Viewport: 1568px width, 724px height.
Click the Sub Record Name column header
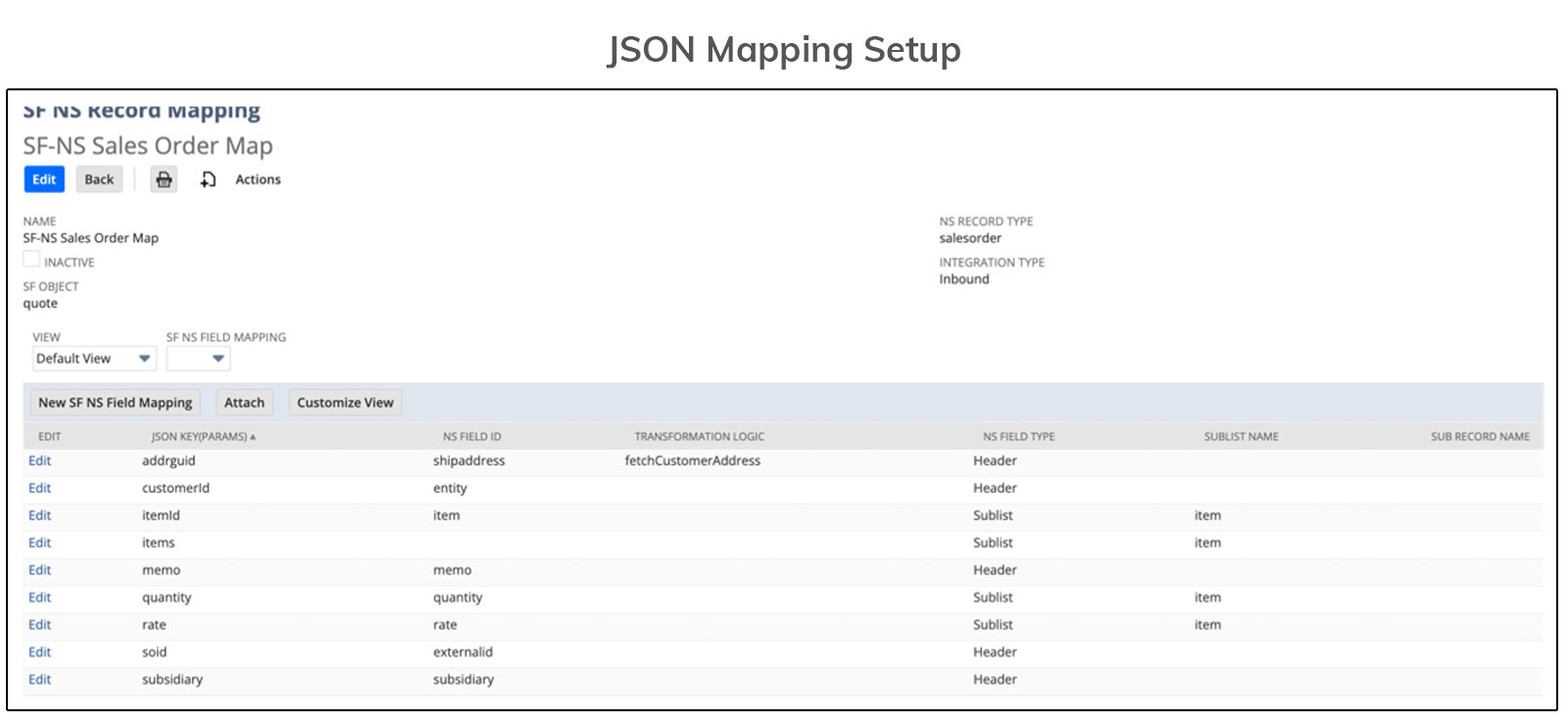(1480, 437)
